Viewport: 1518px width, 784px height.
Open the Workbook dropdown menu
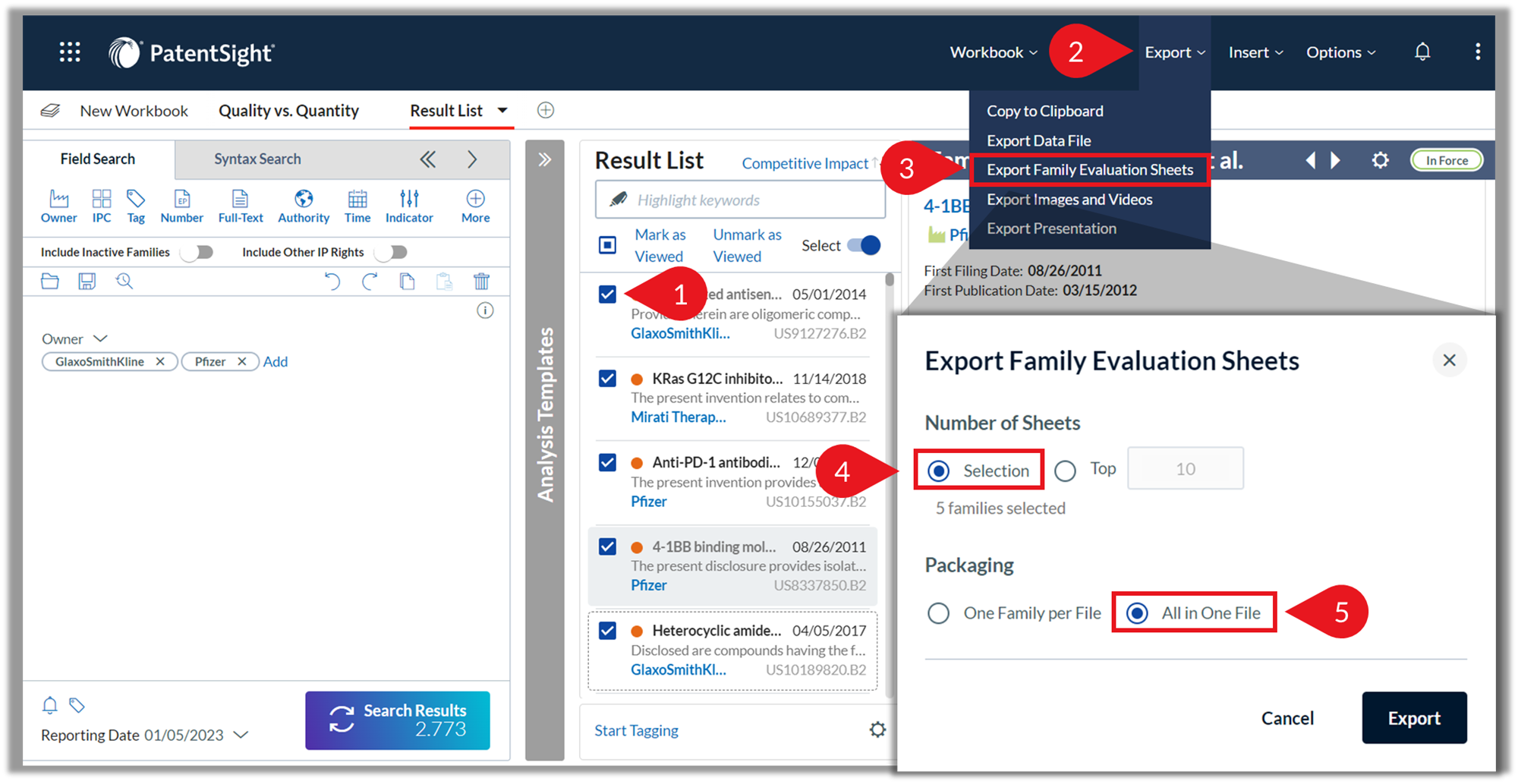click(x=993, y=52)
